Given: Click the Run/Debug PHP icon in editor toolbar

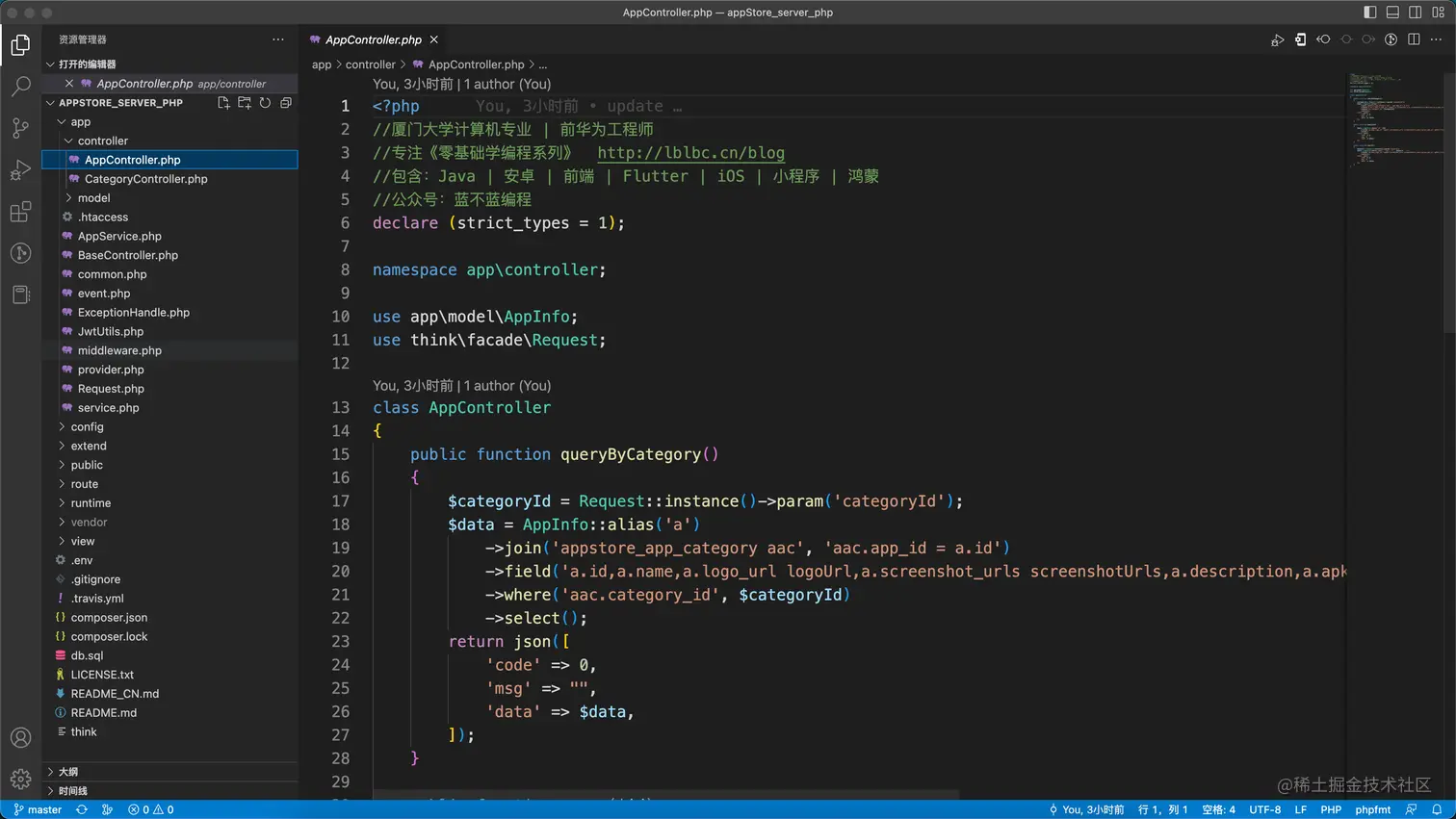Looking at the screenshot, I should point(1277,39).
